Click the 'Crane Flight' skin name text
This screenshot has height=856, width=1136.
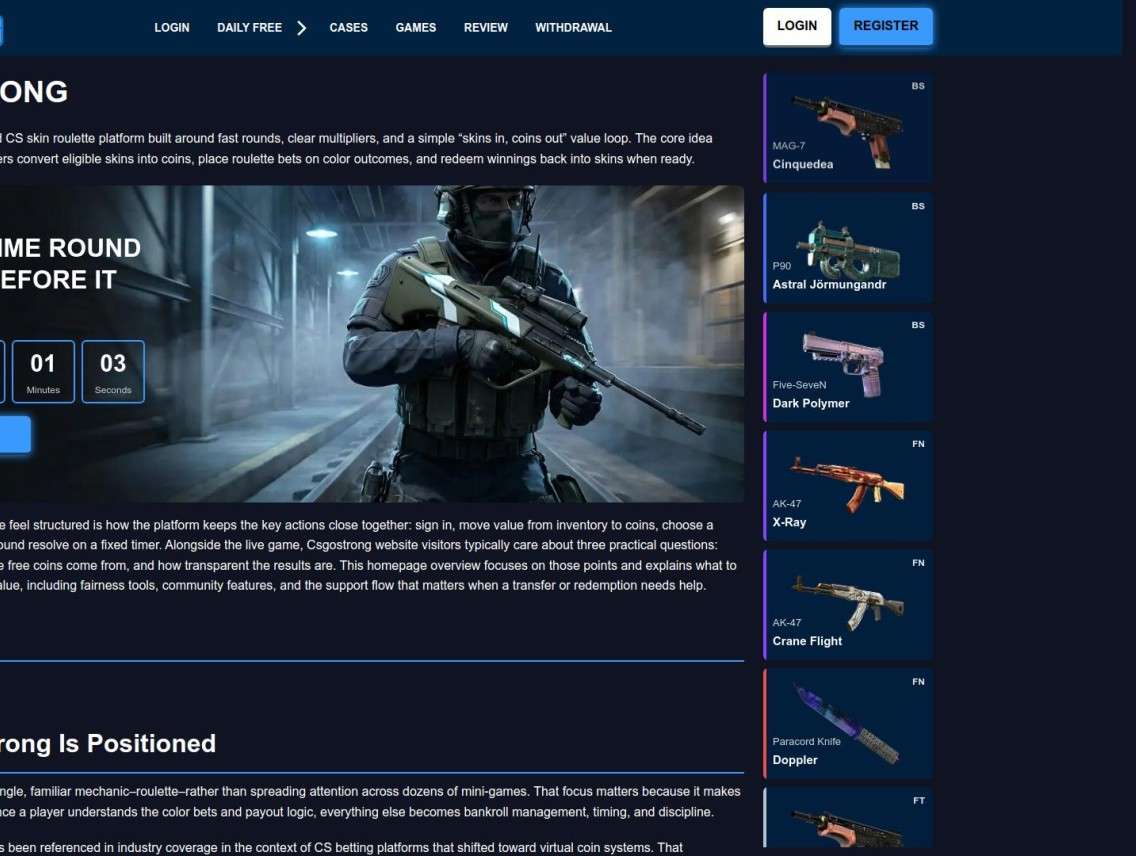[807, 641]
